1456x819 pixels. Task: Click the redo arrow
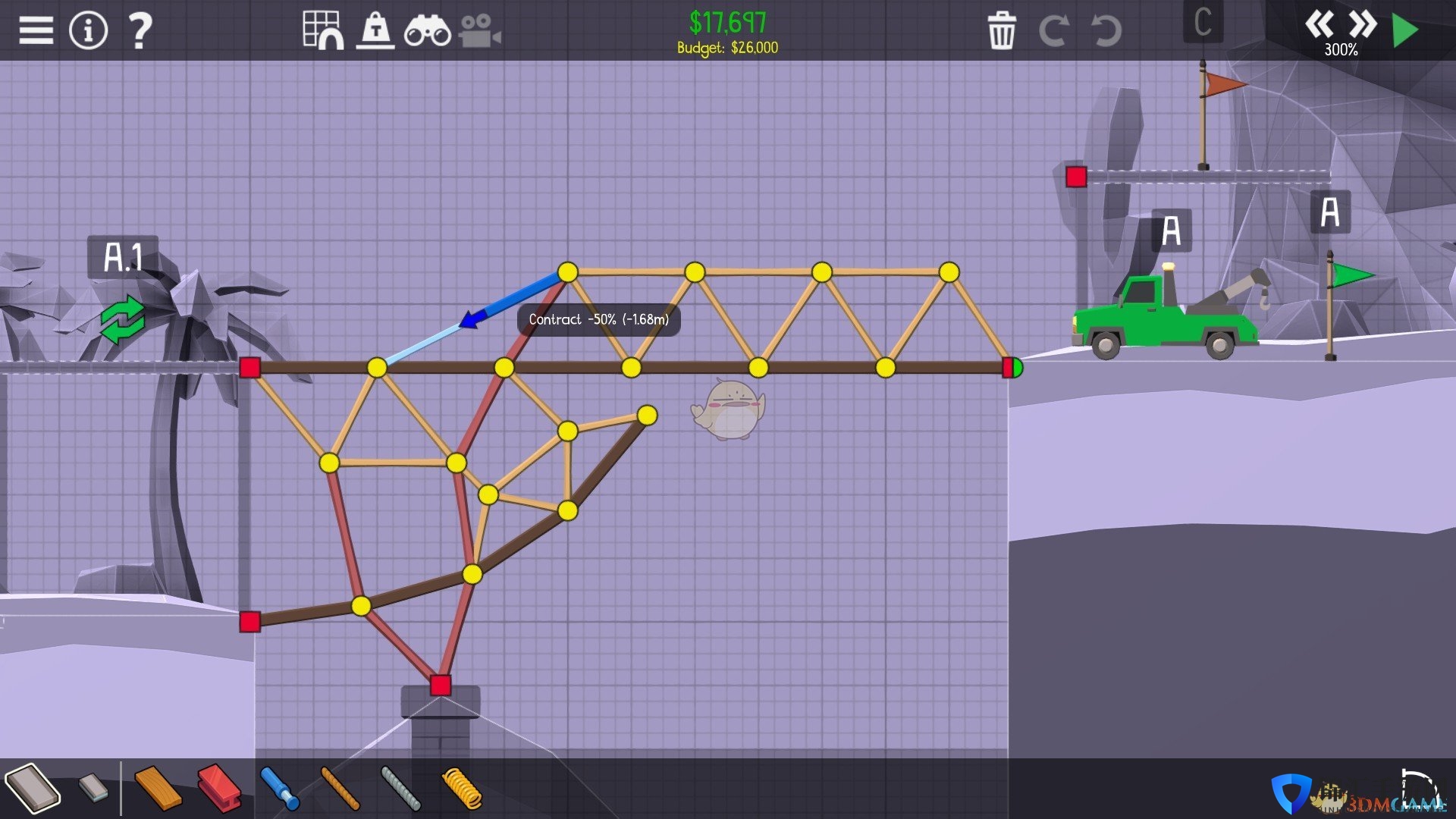coord(1054,31)
